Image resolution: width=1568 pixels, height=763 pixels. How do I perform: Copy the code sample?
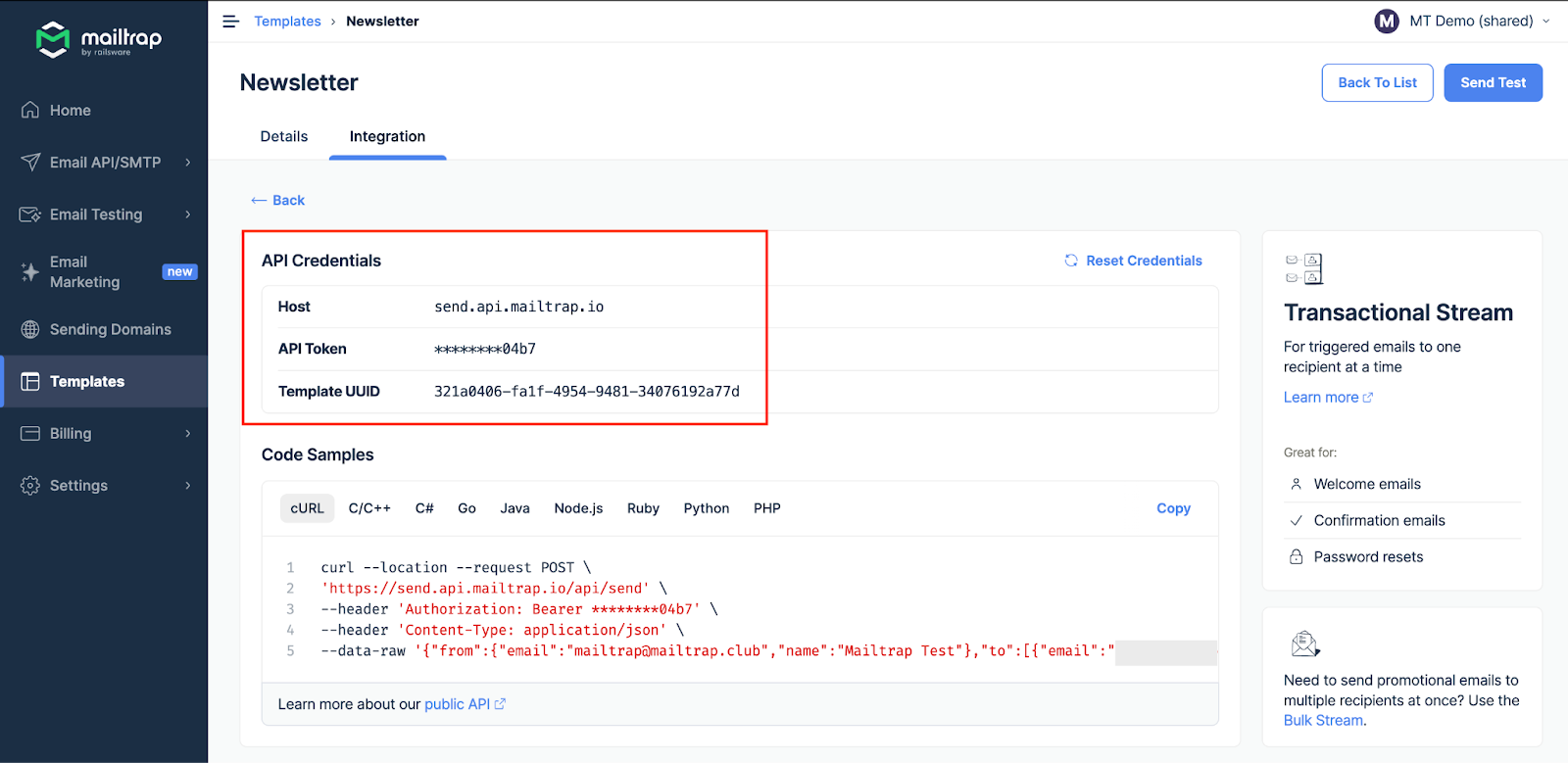click(1173, 508)
